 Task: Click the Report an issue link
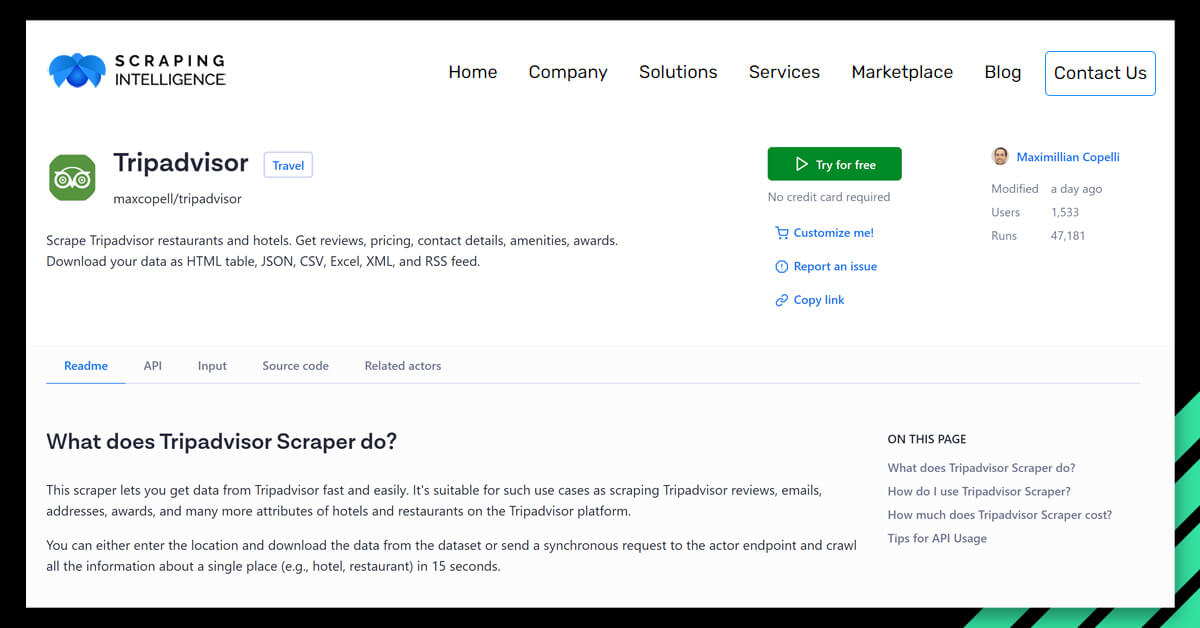click(835, 267)
